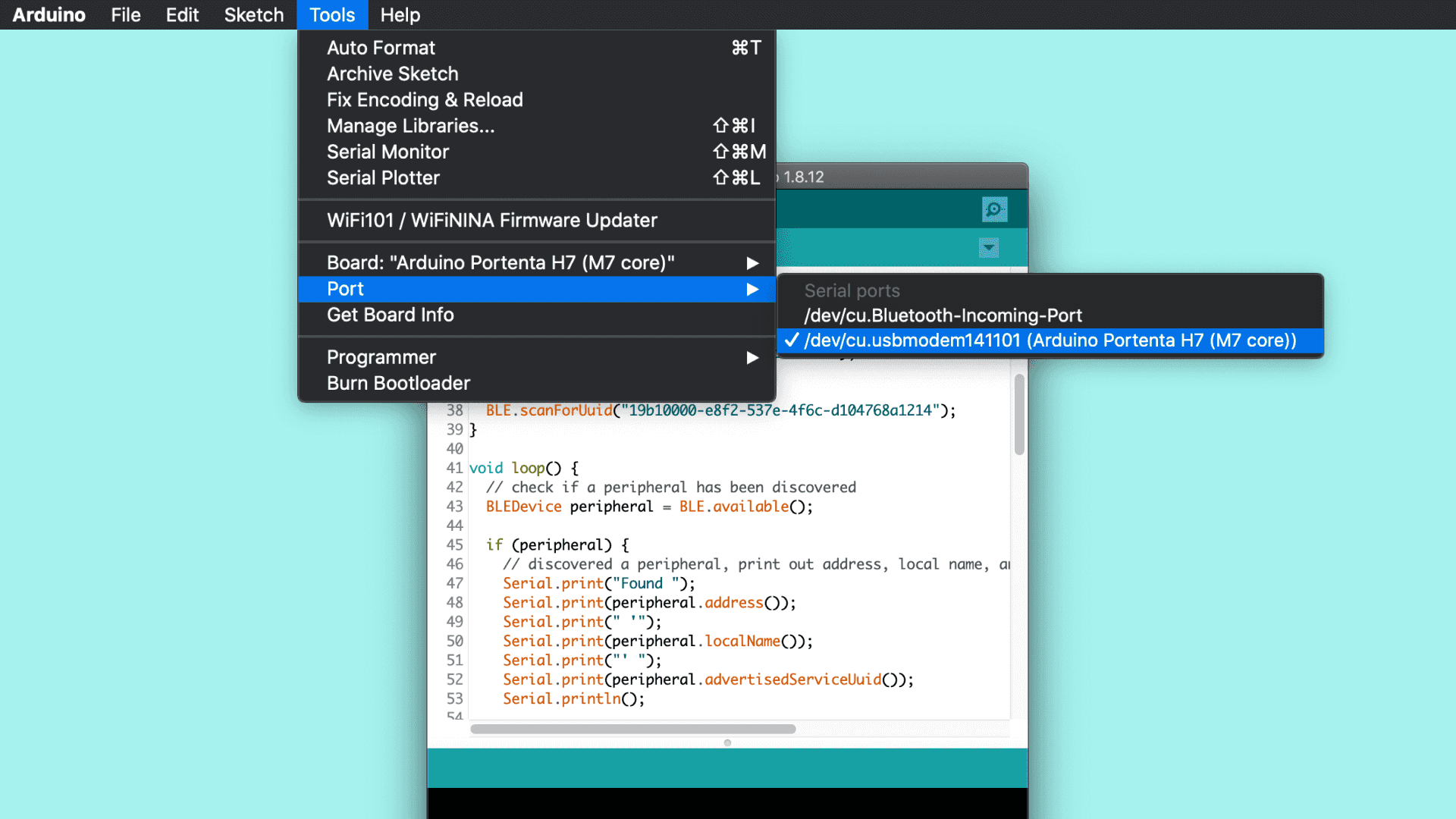This screenshot has width=1456, height=819.
Task: Open the Sketch menu
Action: [x=253, y=15]
